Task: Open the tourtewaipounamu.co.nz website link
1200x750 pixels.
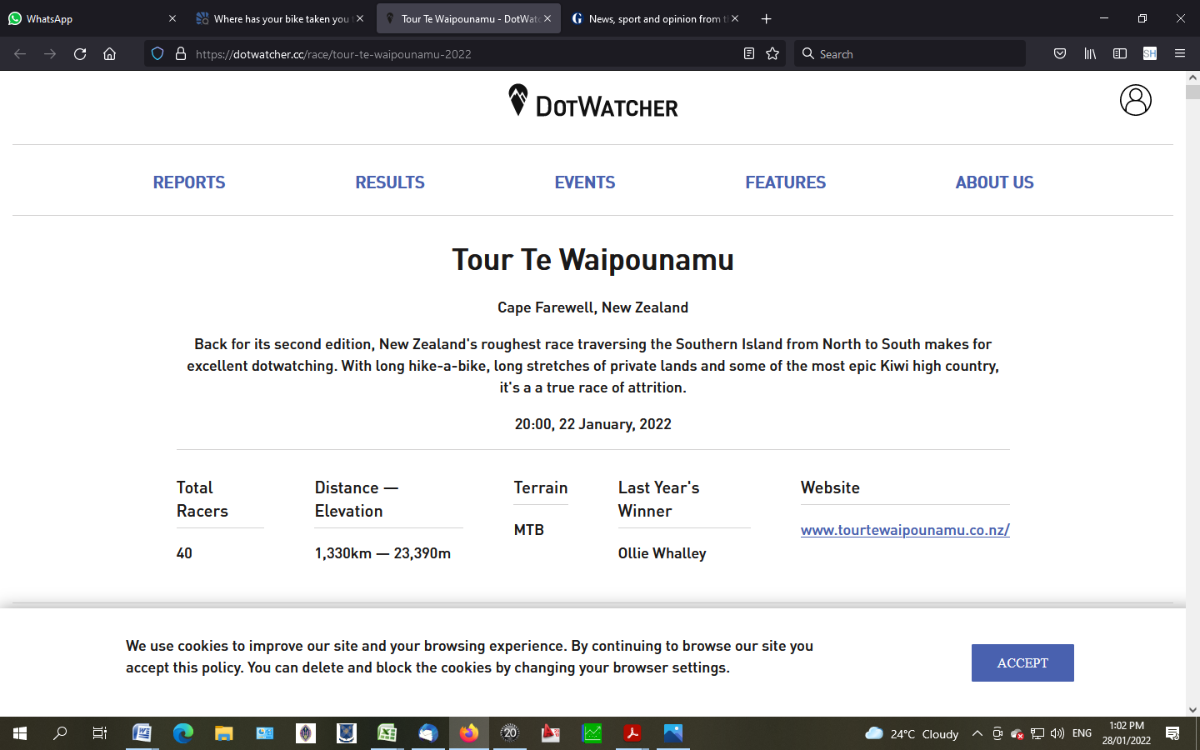Action: point(905,530)
